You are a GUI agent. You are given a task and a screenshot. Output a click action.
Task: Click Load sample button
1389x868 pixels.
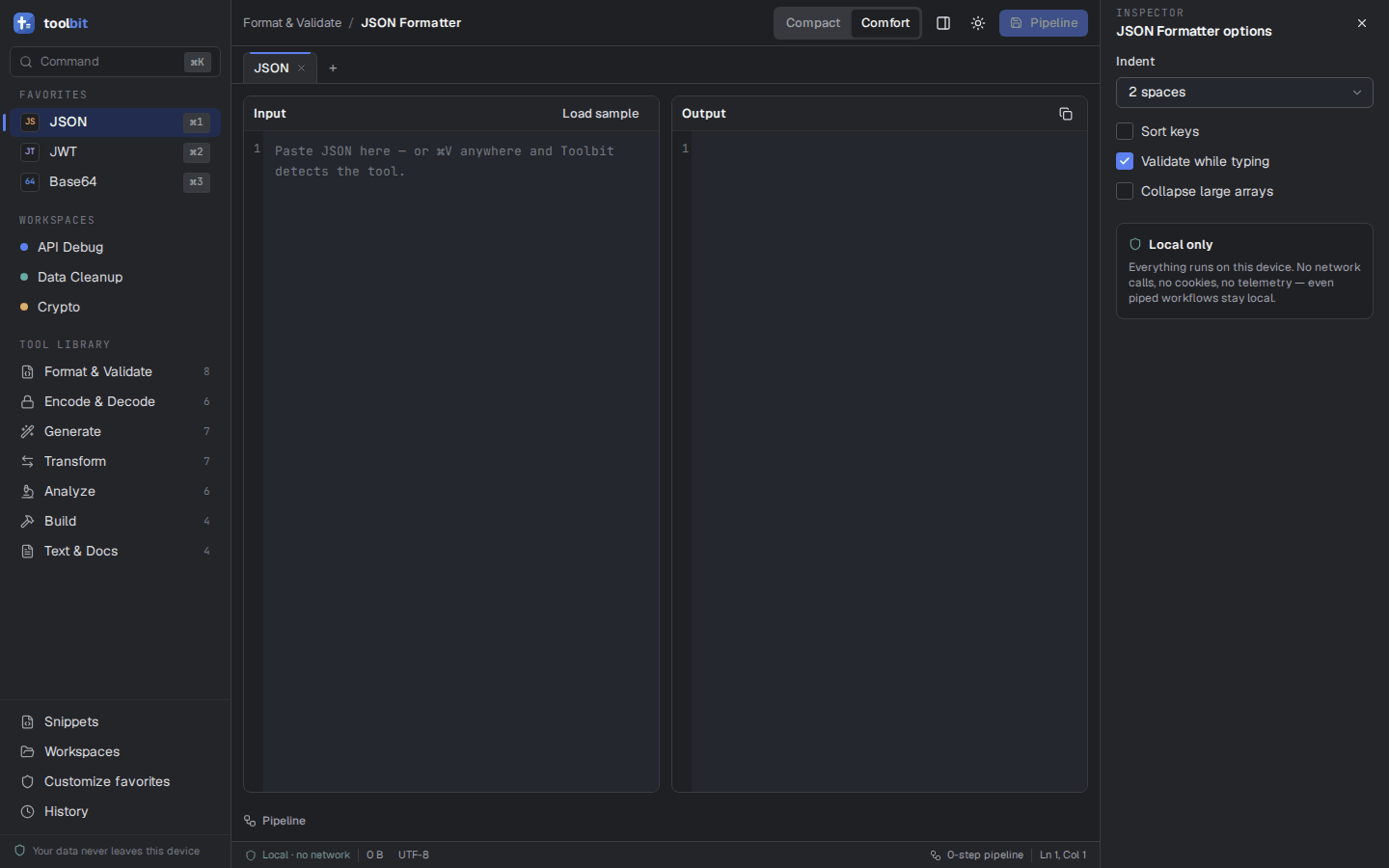click(601, 114)
